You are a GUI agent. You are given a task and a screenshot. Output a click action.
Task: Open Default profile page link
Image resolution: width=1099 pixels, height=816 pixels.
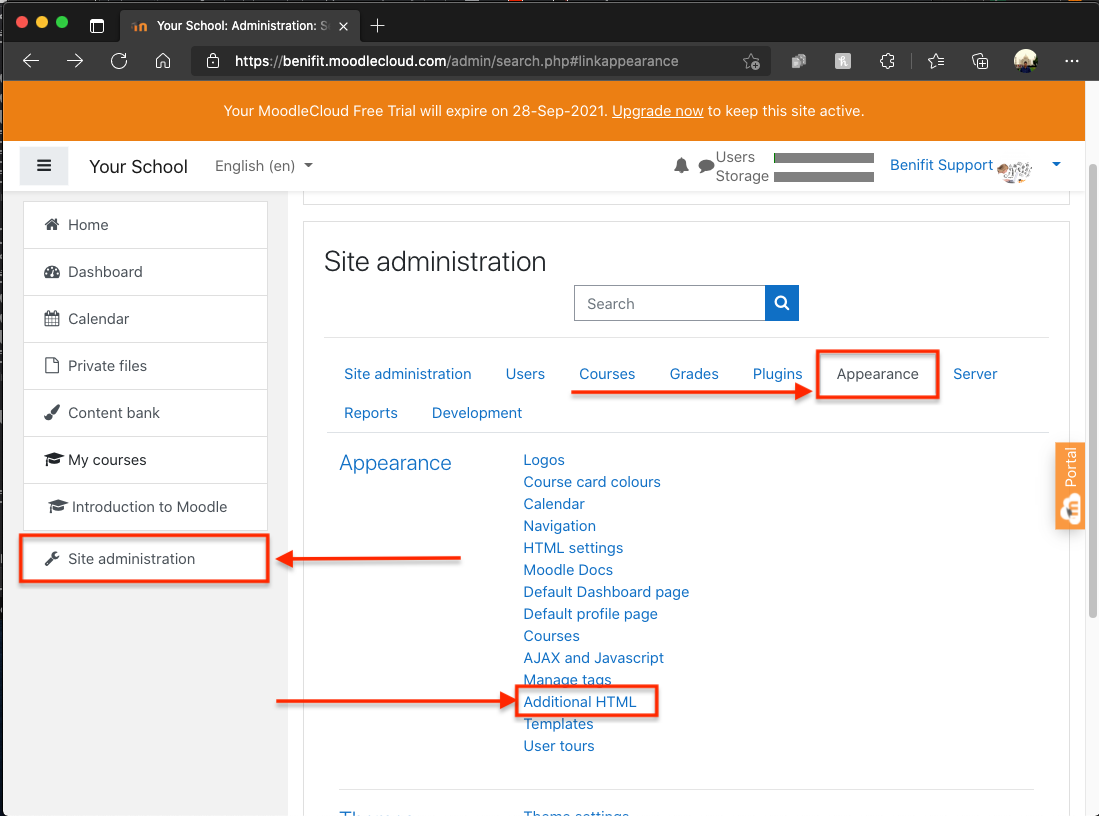coord(590,614)
